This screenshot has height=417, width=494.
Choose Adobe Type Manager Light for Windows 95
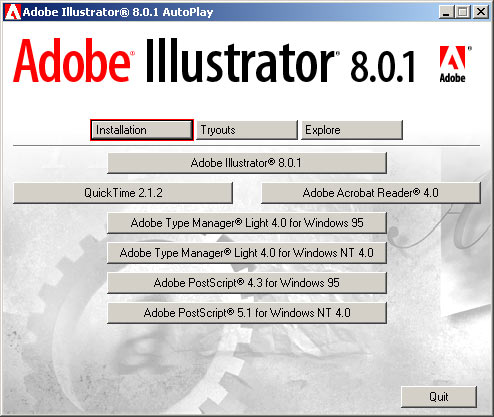coord(247,223)
